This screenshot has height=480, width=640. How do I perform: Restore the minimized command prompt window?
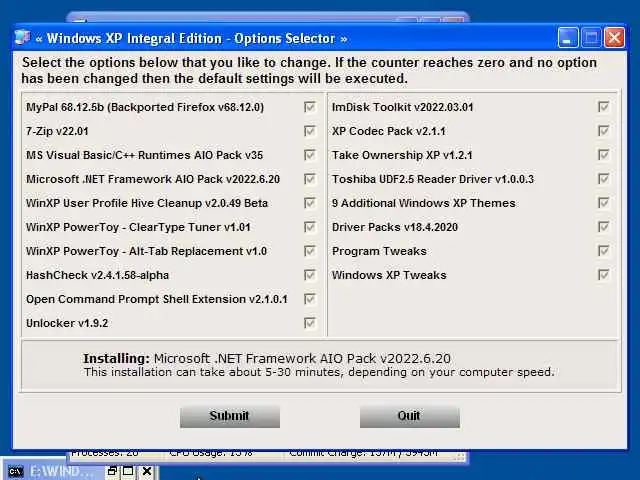(112, 471)
